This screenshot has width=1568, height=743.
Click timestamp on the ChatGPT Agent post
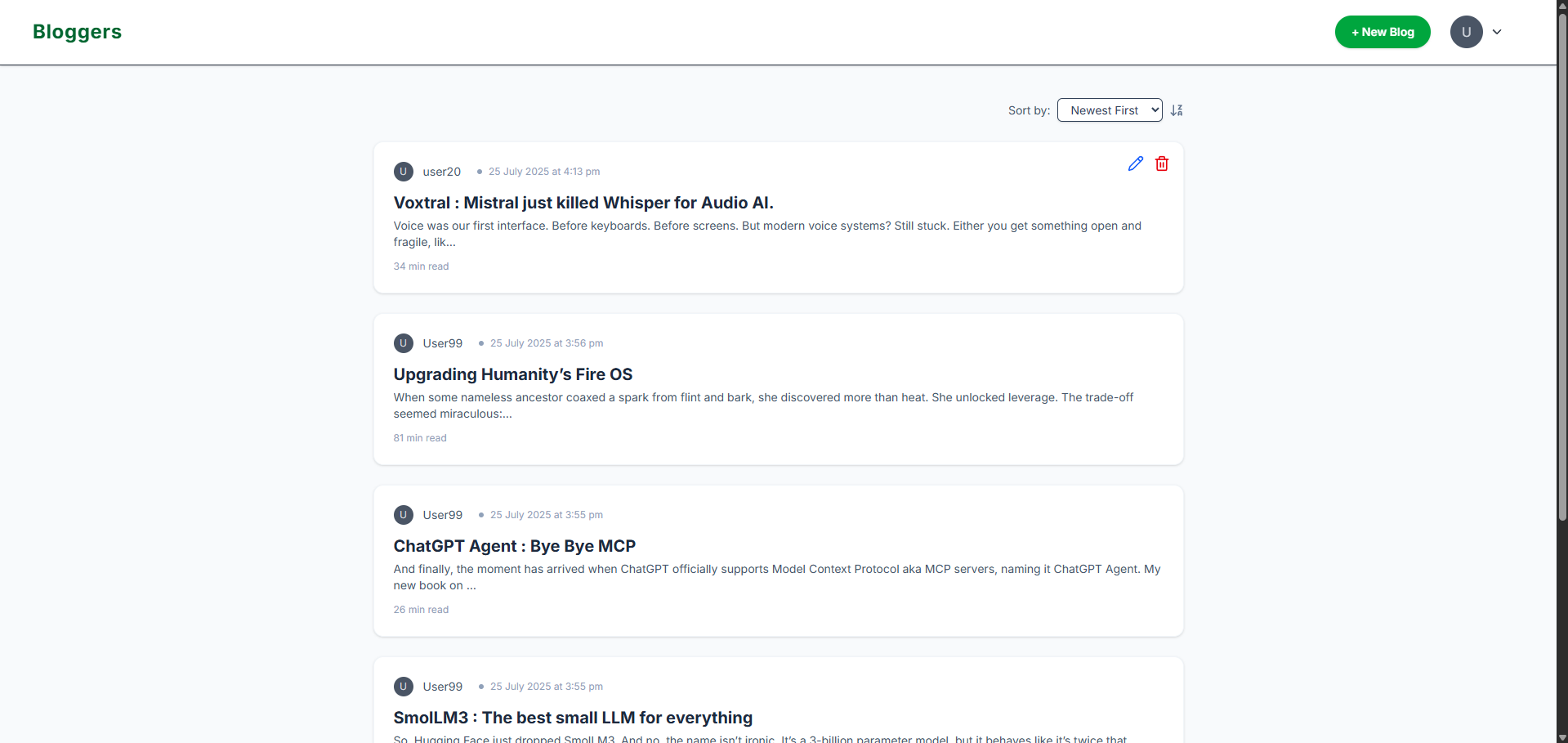pos(547,515)
